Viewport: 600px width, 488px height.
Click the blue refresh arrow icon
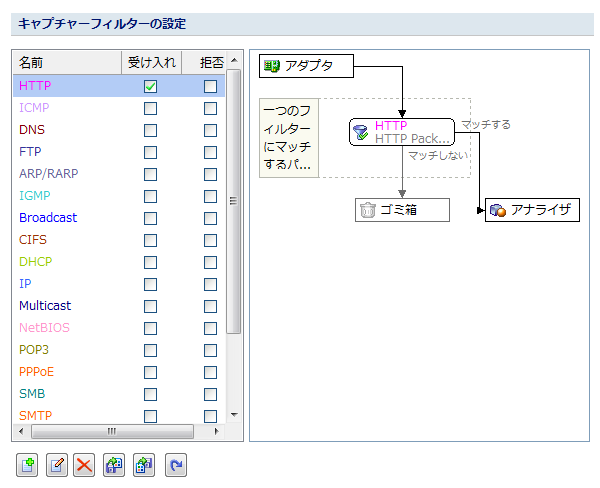(176, 465)
